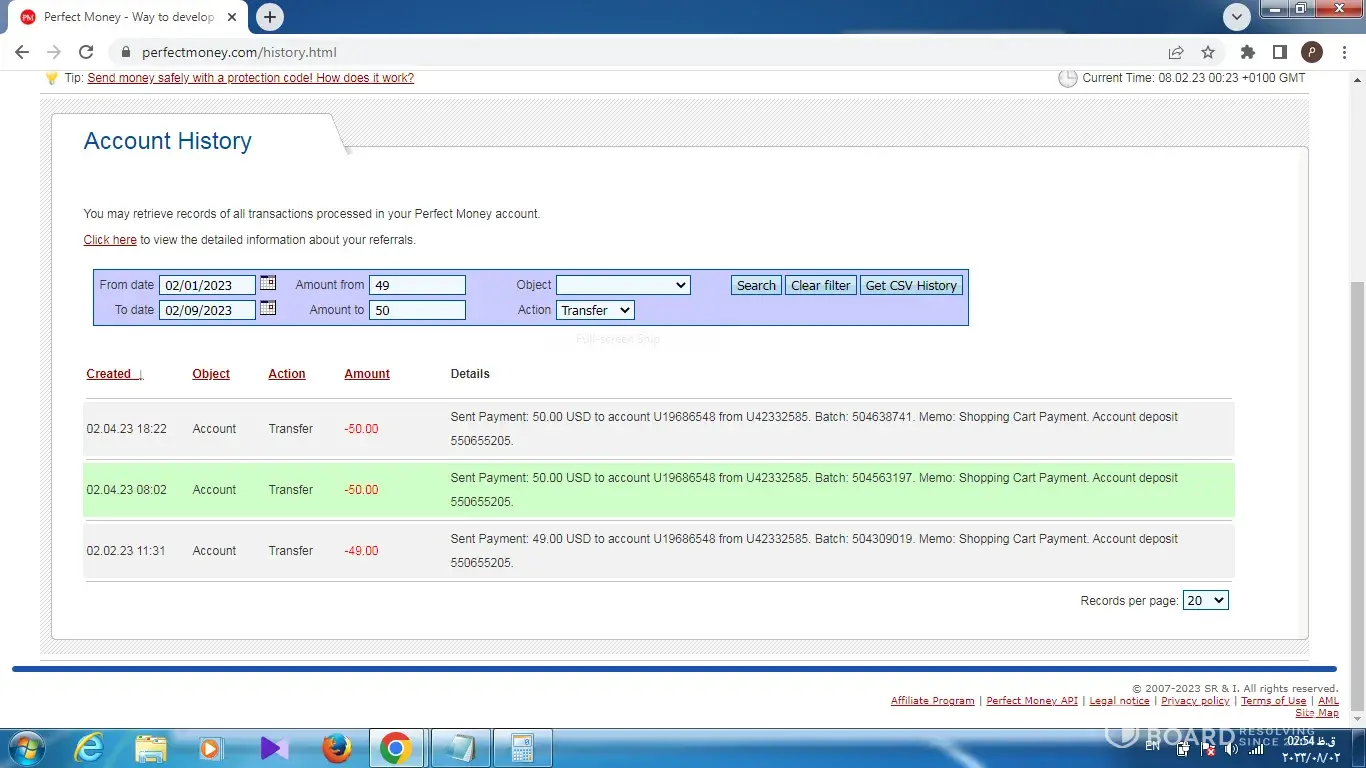
Task: Click the browser reload page icon
Action: coord(86,52)
